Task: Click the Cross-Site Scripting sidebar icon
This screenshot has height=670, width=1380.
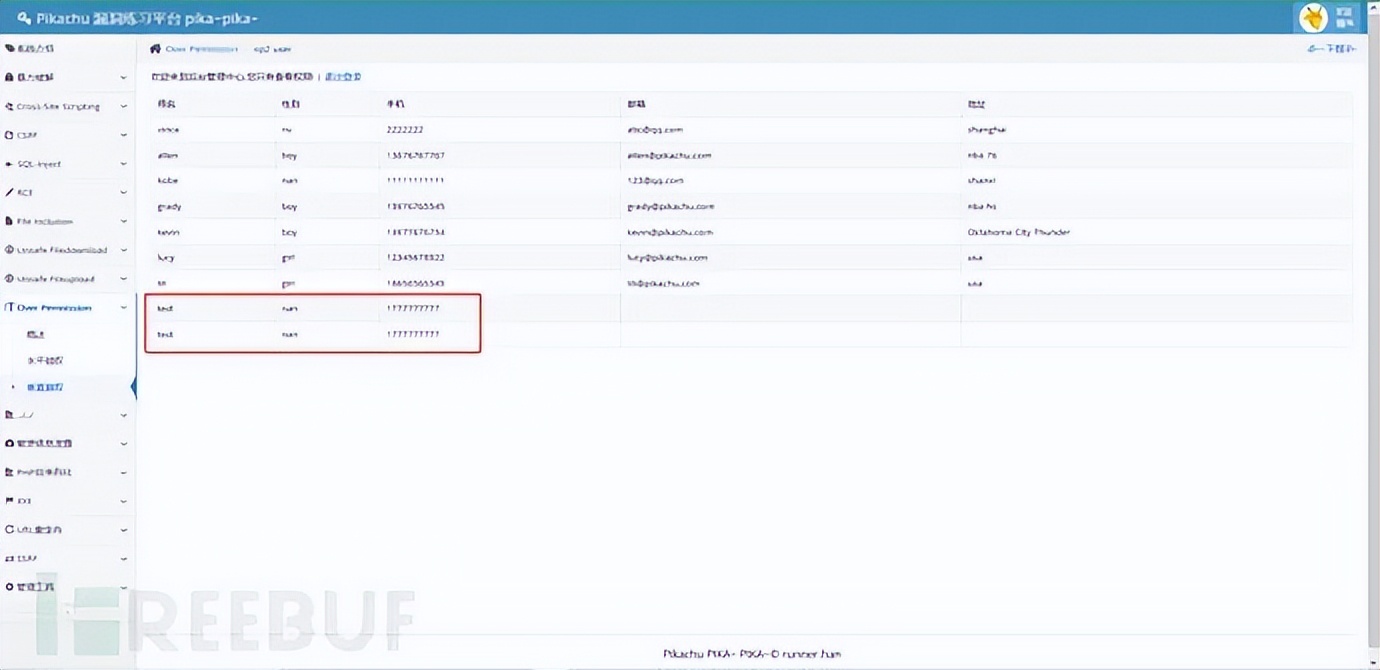Action: [x=9, y=106]
